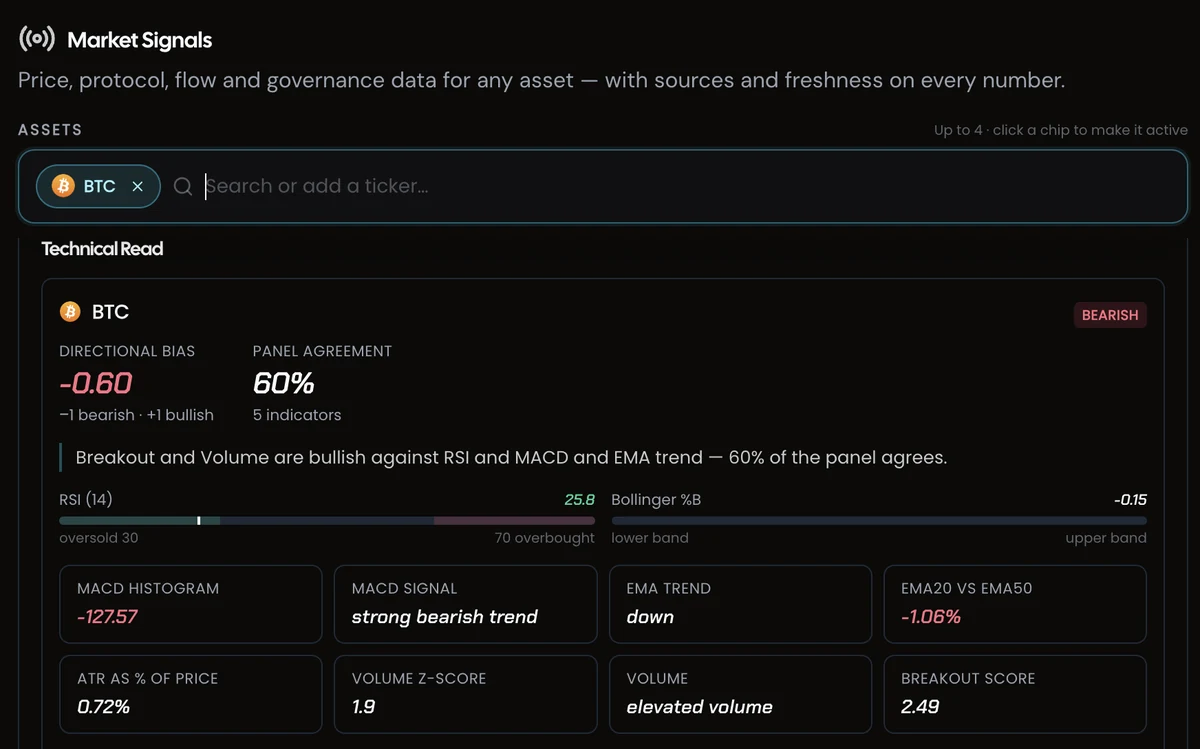Click the Market Signals broadcast icon

[37, 40]
